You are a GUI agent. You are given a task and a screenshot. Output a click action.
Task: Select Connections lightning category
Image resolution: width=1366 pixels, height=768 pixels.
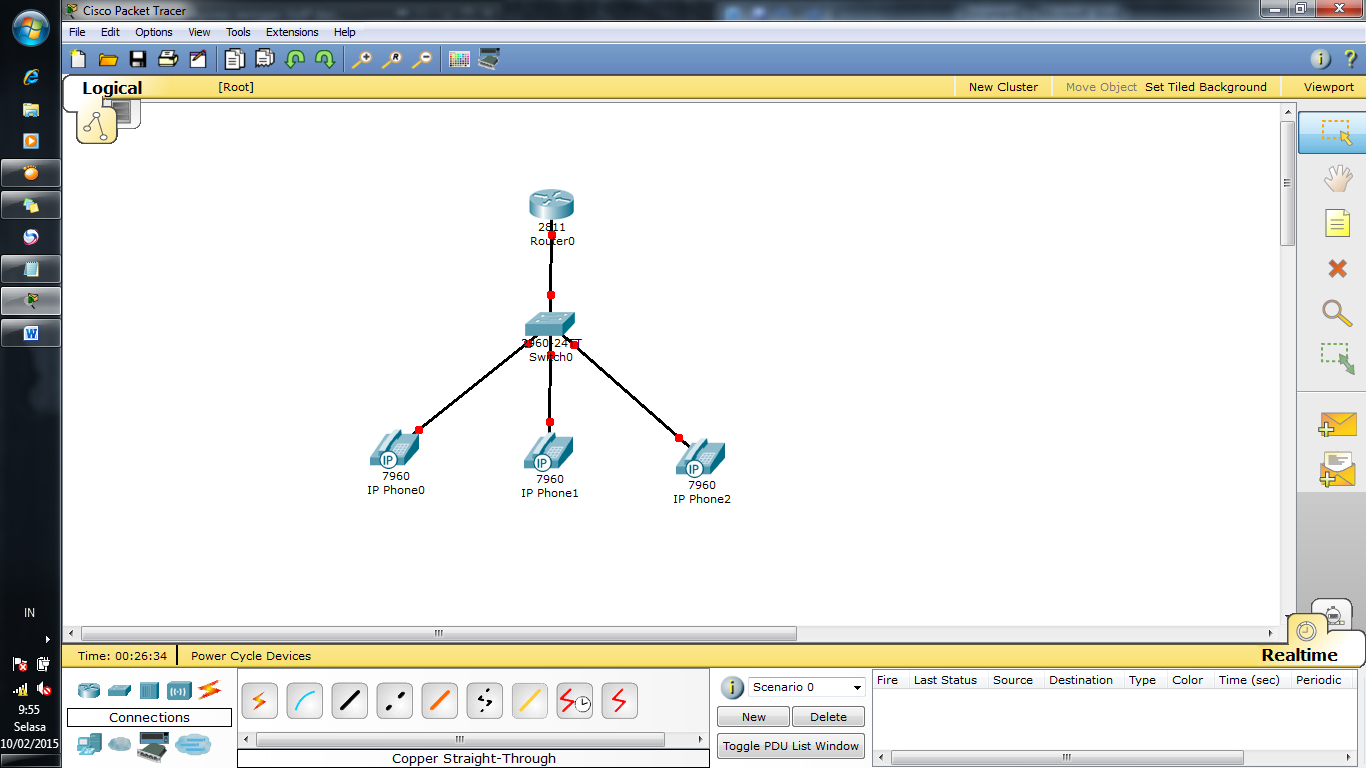pyautogui.click(x=209, y=689)
